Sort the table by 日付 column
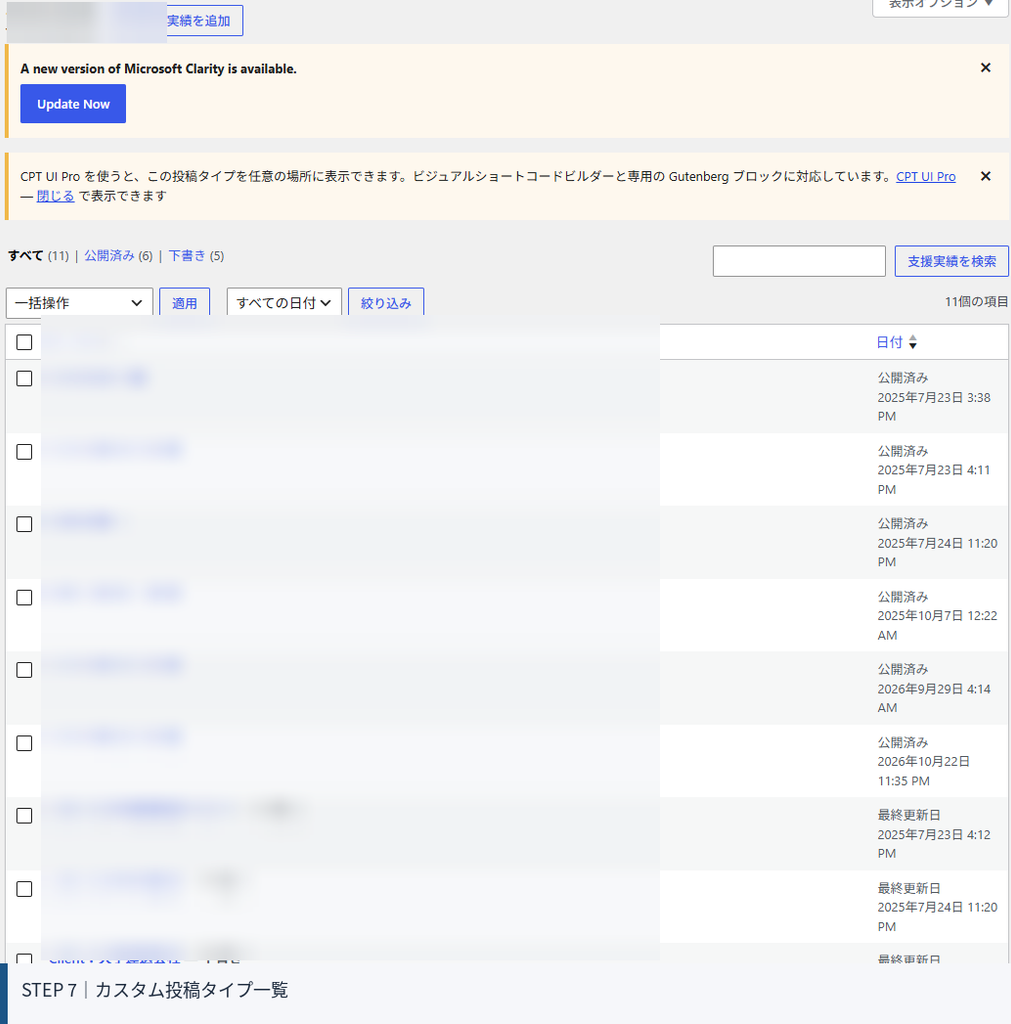 (x=889, y=342)
